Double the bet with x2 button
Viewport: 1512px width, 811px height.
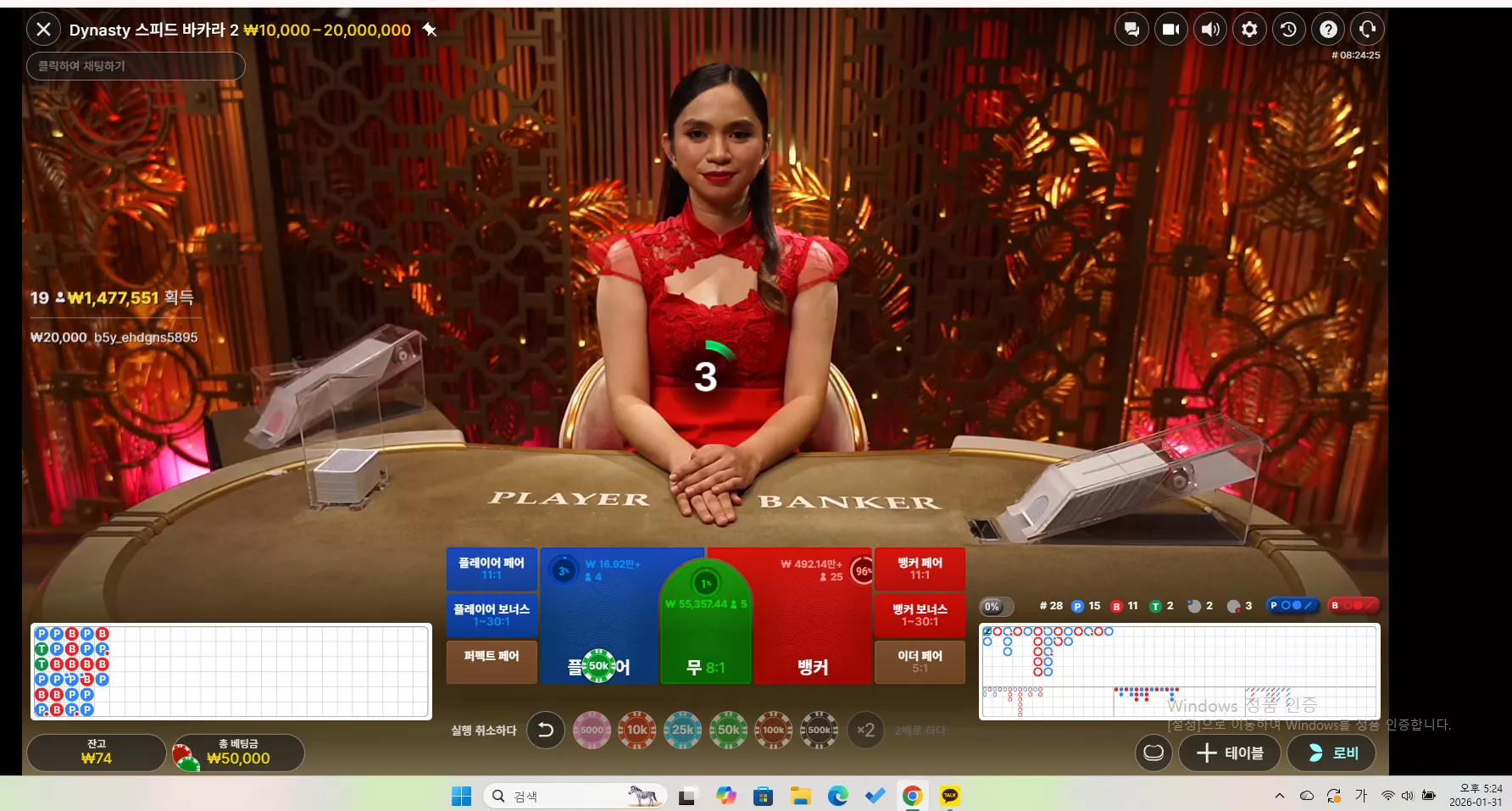pos(865,730)
